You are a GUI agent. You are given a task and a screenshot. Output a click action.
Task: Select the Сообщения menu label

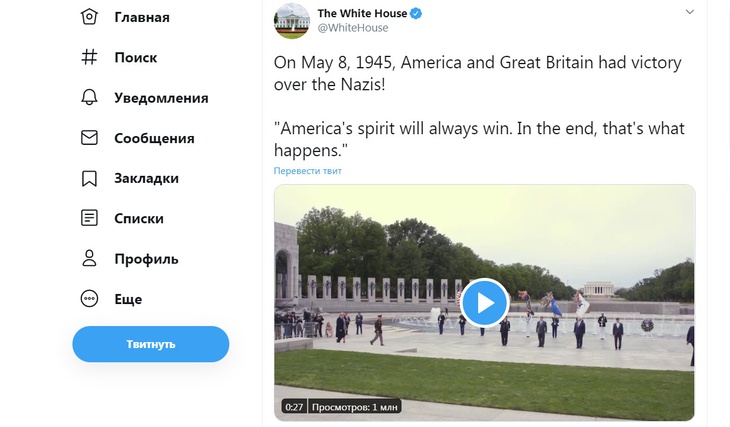pos(154,138)
